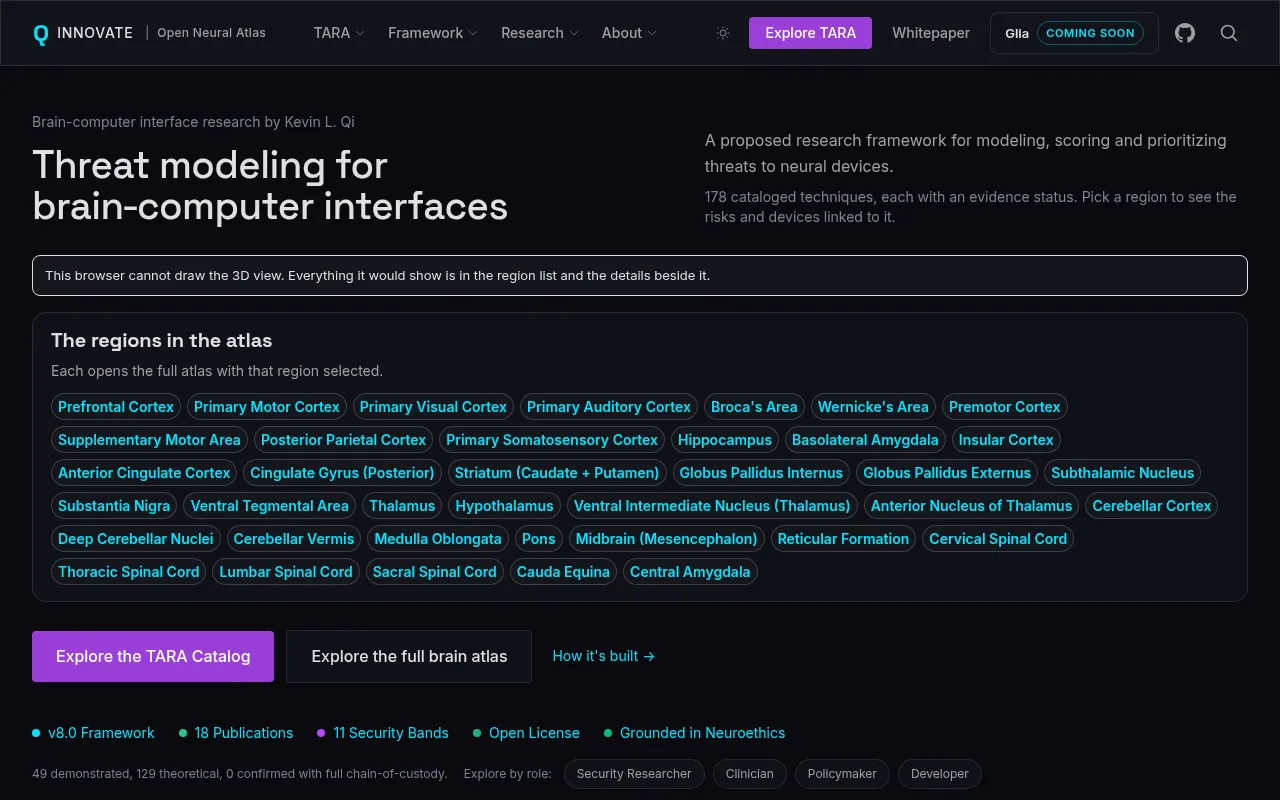Open the Deep Cerebellar Nuclei region

[x=136, y=539]
